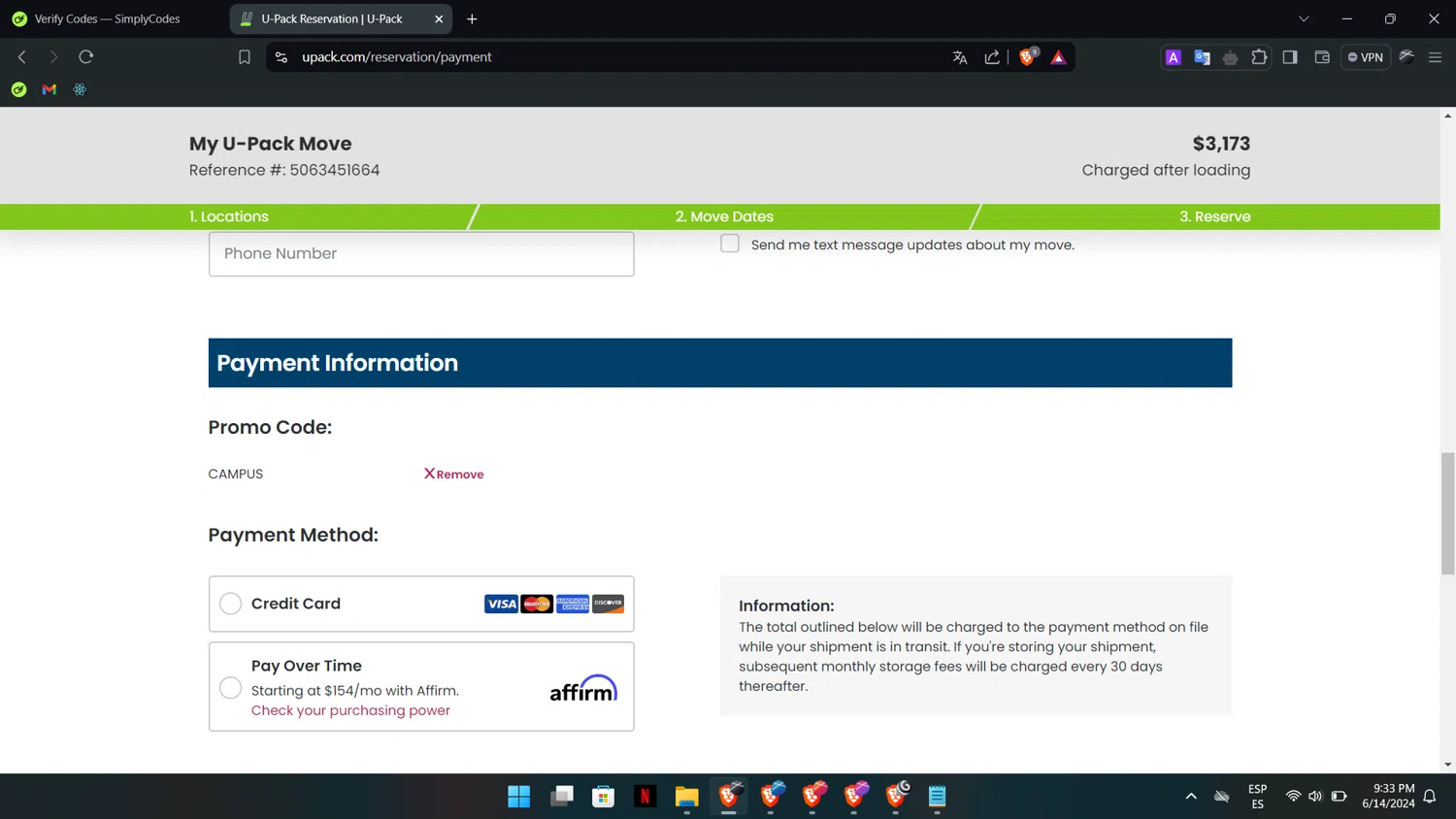
Task: Open the notifications bell icon
Action: pos(1430,797)
